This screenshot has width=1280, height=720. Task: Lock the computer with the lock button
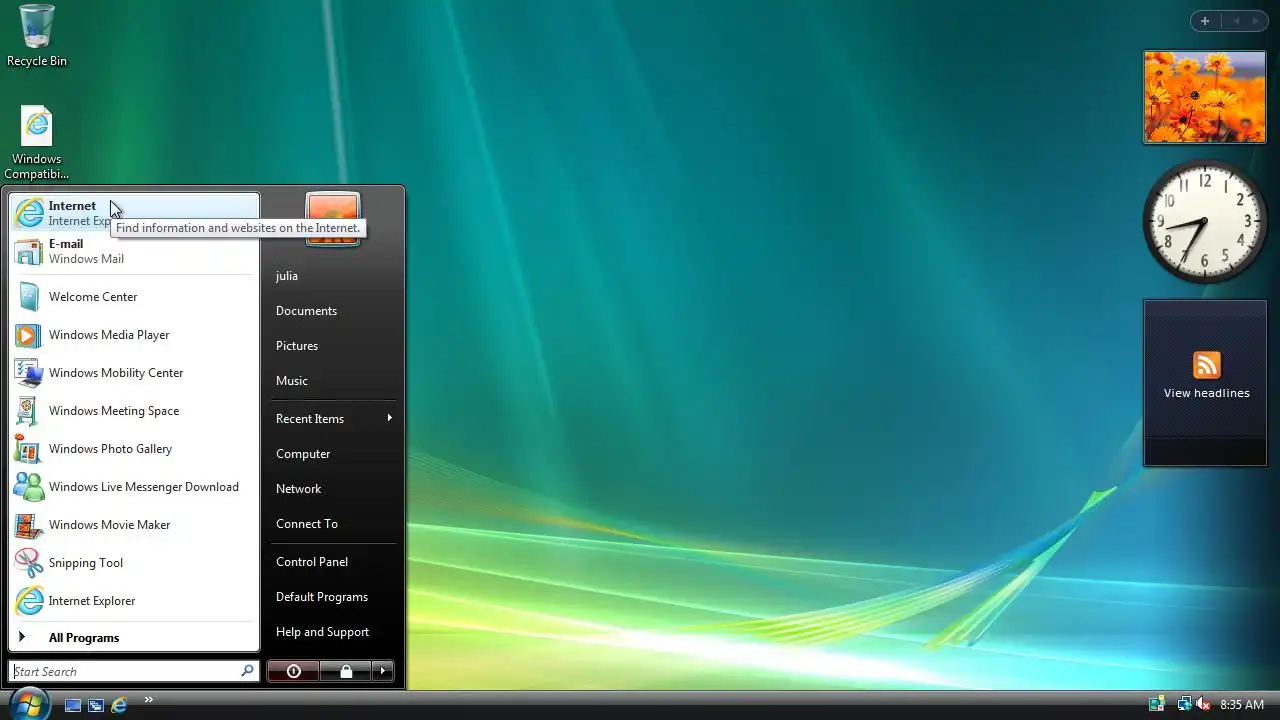346,671
